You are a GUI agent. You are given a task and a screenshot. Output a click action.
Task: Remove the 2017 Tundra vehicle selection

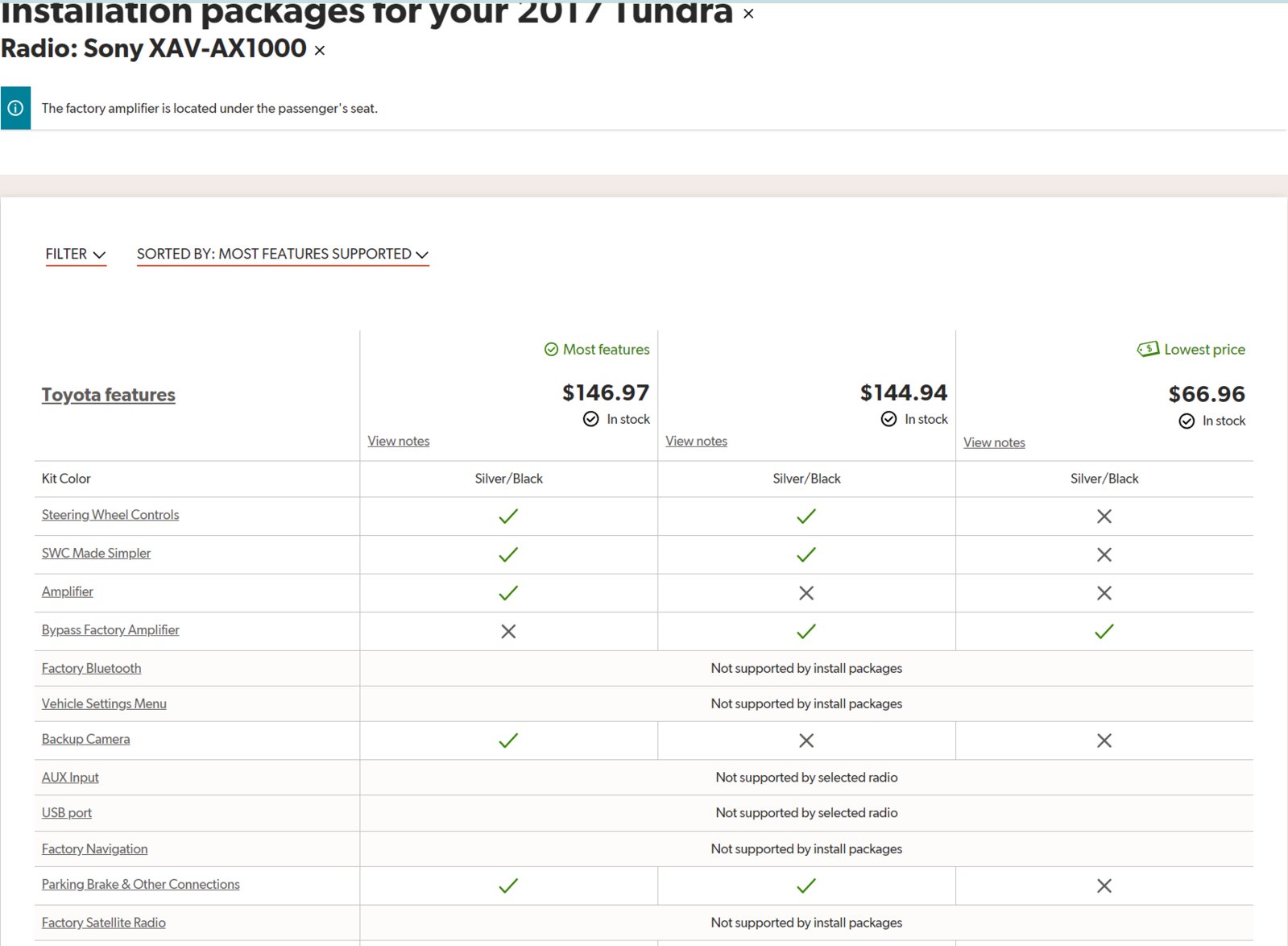click(x=748, y=14)
